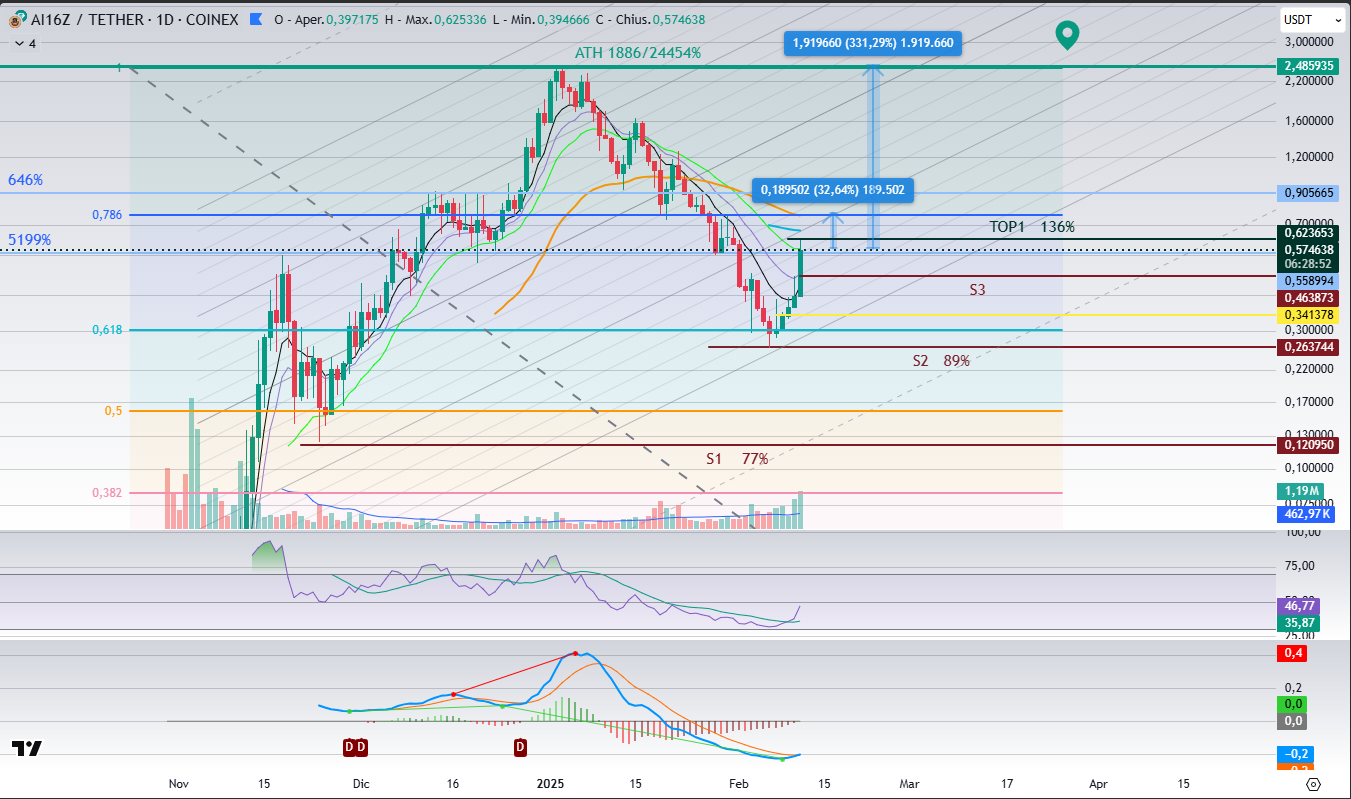The height and width of the screenshot is (799, 1351).
Task: Click the 0,618 Fibonacci level label
Action: tap(106, 329)
